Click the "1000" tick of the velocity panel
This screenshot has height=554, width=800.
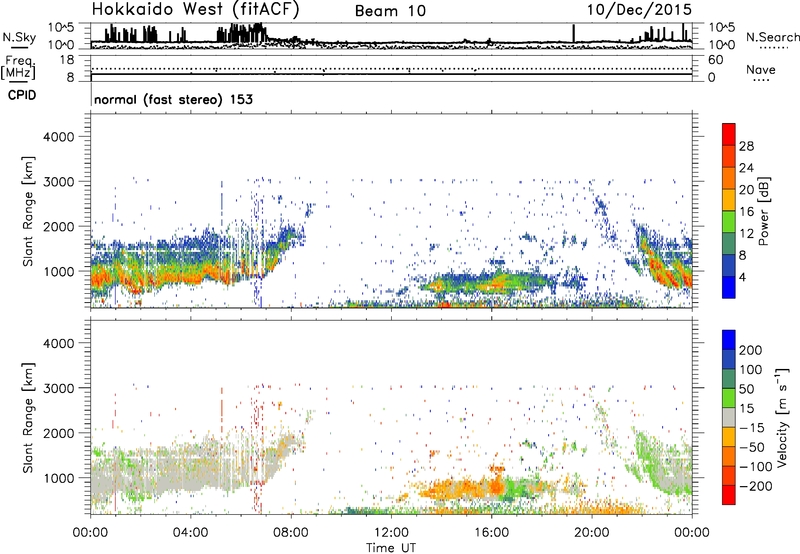pos(59,478)
